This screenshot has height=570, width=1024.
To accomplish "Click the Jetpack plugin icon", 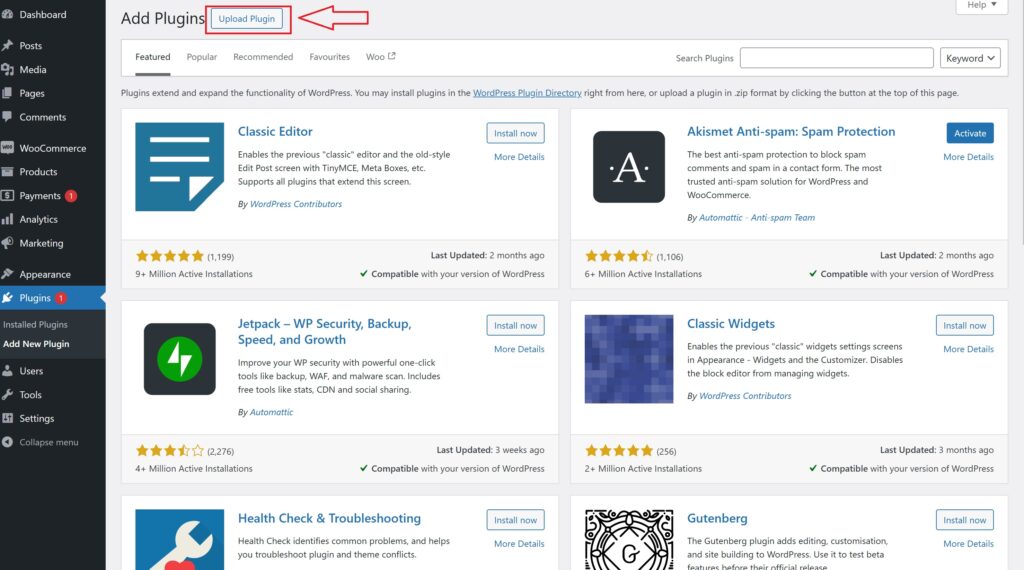I will click(x=179, y=359).
